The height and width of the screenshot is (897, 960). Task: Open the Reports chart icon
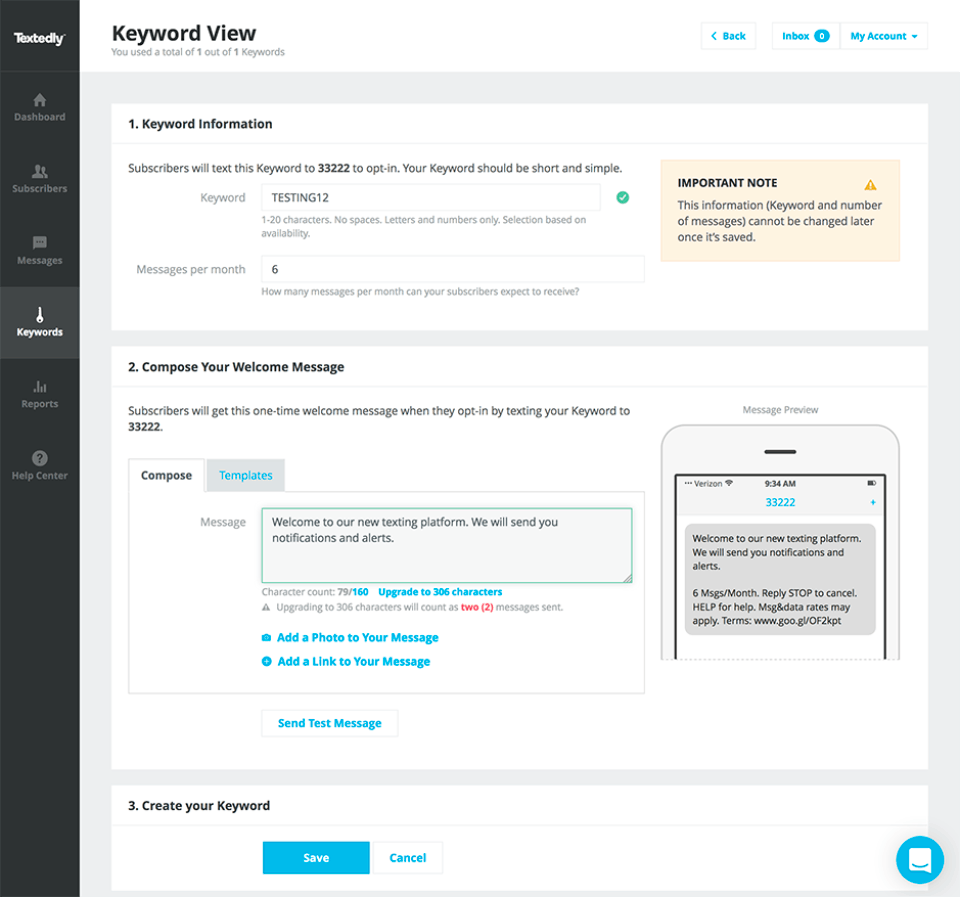click(40, 387)
